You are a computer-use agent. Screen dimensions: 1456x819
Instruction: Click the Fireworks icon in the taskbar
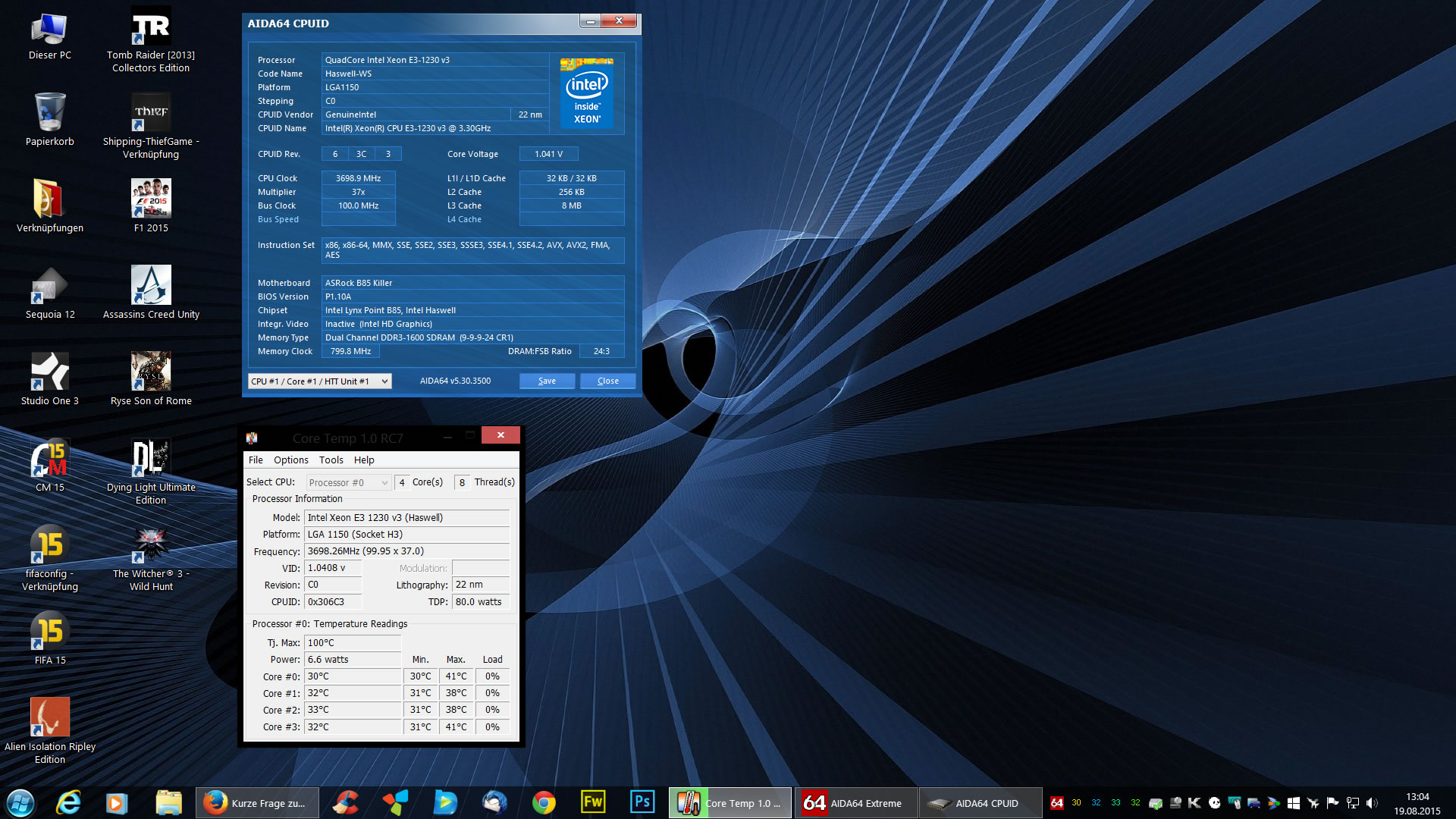pos(593,802)
